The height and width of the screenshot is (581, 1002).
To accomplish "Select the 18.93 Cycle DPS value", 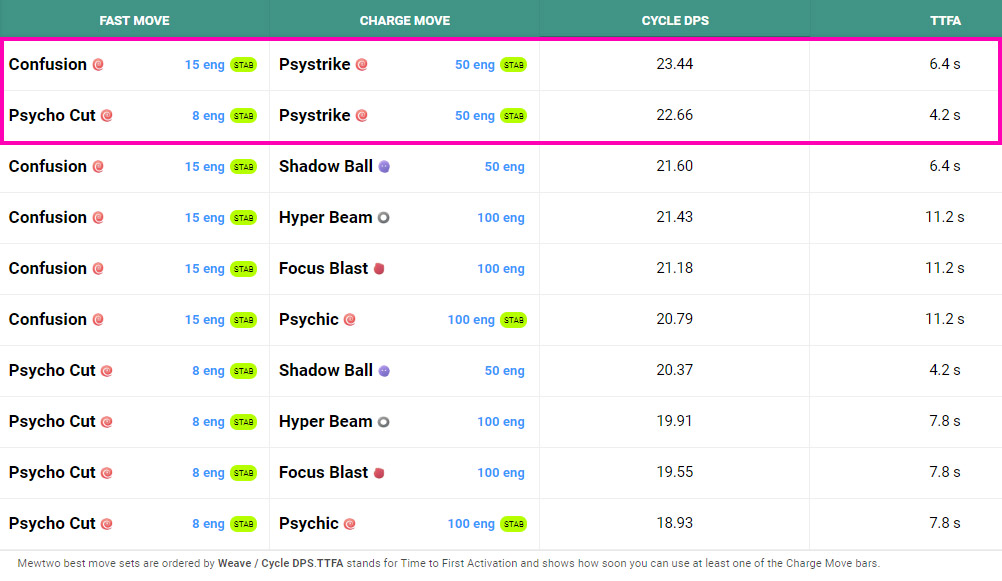I will coord(675,523).
